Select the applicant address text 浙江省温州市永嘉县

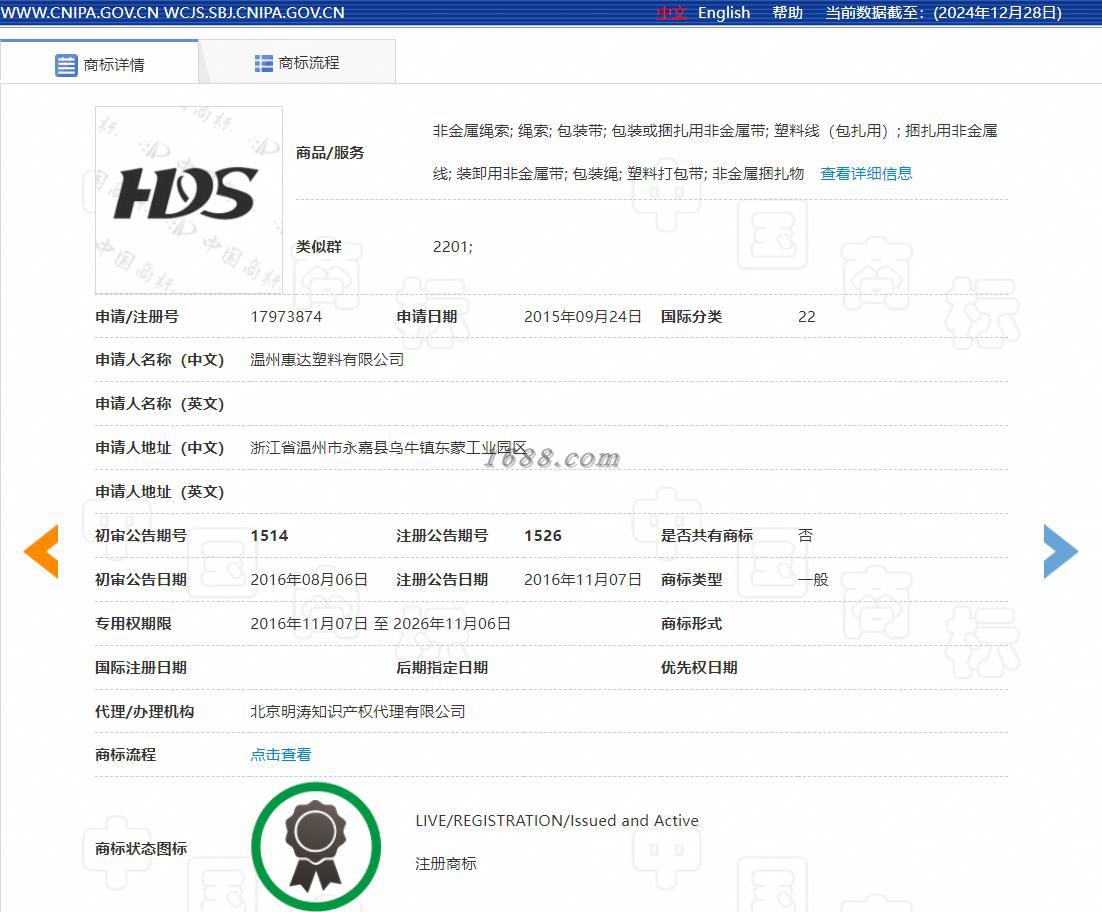[319, 448]
